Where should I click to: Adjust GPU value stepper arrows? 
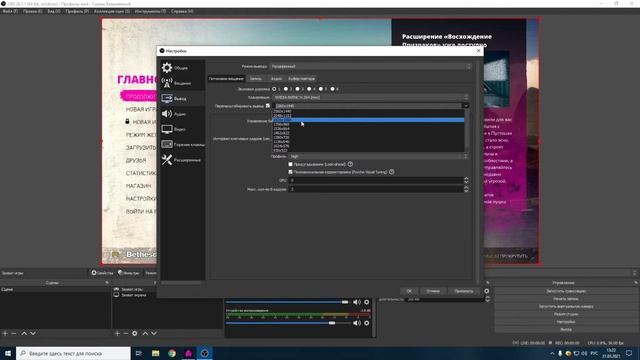[466, 180]
